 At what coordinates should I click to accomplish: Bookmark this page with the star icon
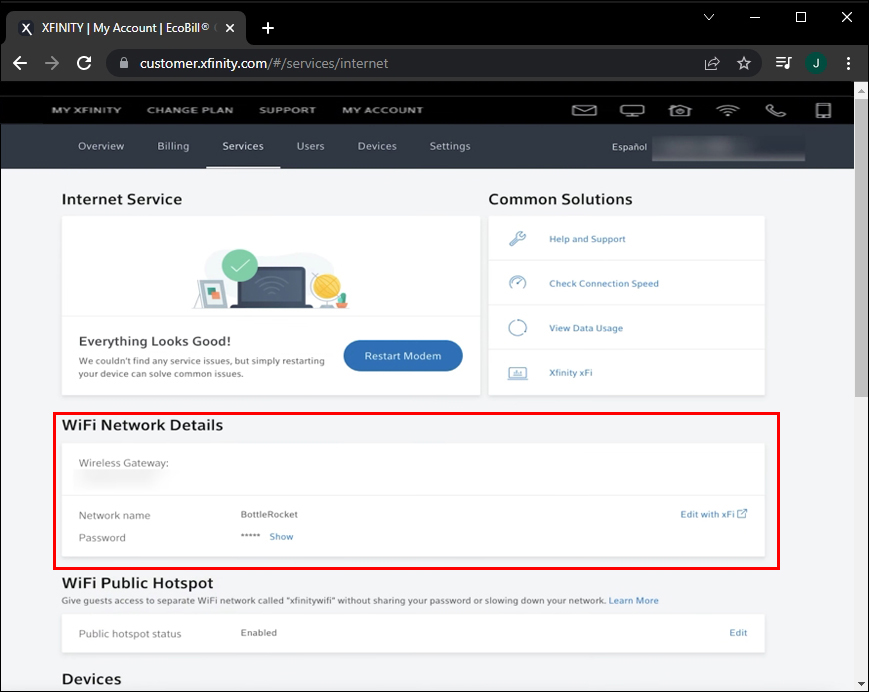(x=744, y=63)
